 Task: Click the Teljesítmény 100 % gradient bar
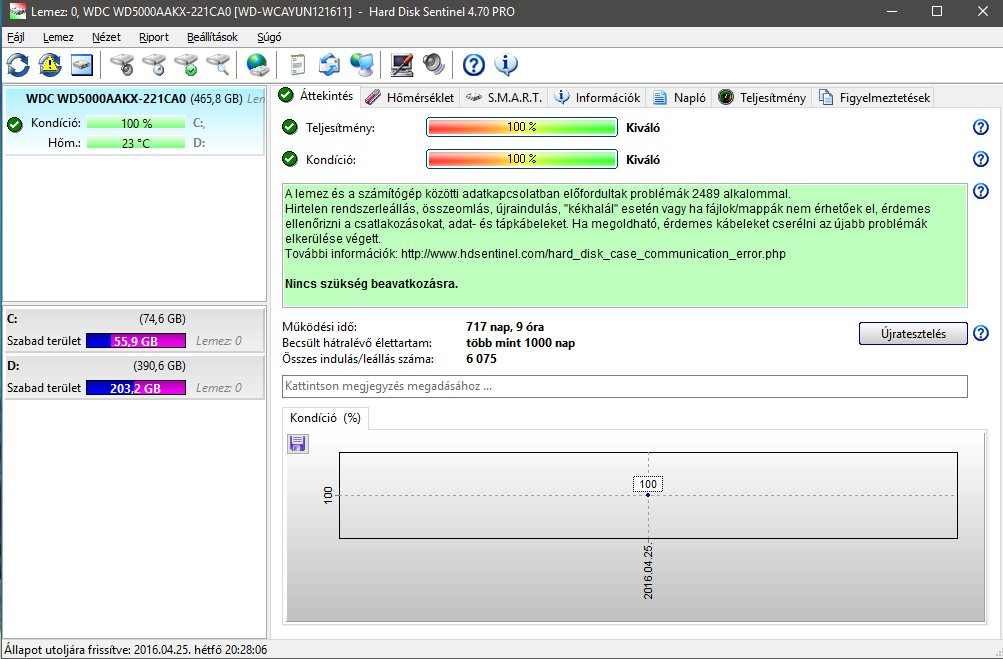522,127
